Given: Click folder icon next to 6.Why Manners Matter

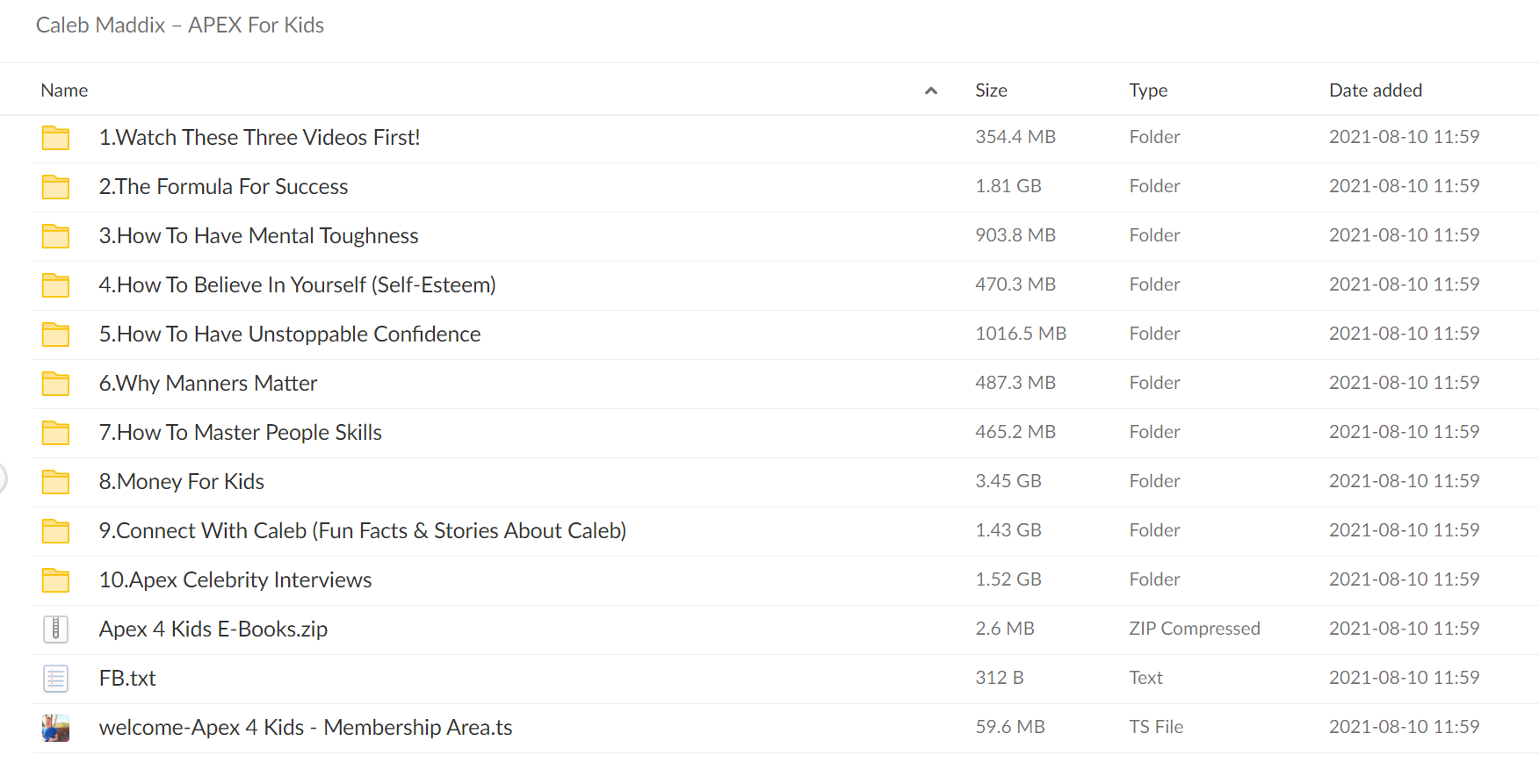Looking at the screenshot, I should 55,384.
